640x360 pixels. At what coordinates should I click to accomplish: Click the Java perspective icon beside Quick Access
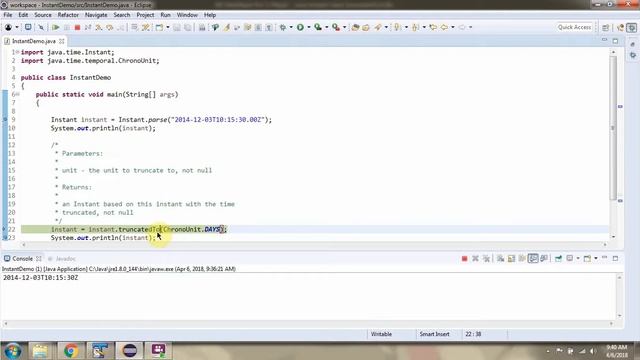620,27
